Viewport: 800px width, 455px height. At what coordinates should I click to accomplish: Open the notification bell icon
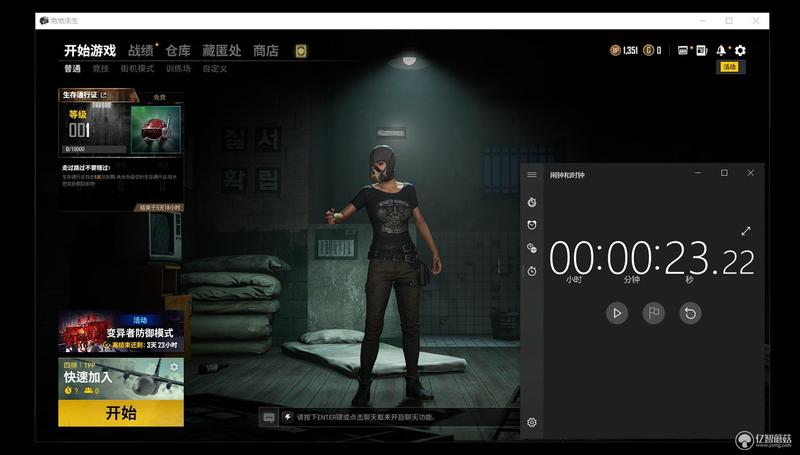pos(721,50)
